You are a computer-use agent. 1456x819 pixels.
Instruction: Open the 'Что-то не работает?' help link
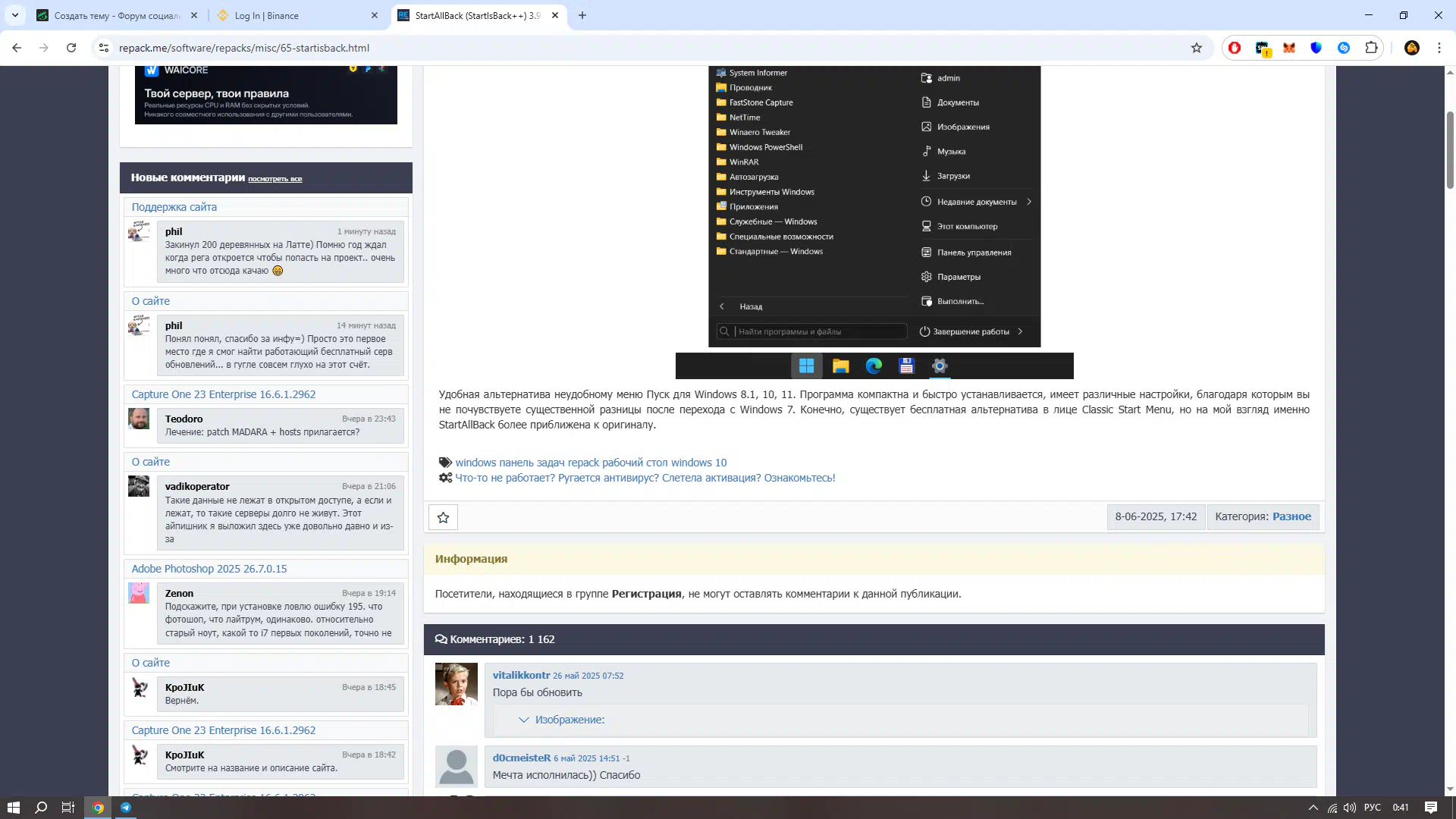pos(645,478)
